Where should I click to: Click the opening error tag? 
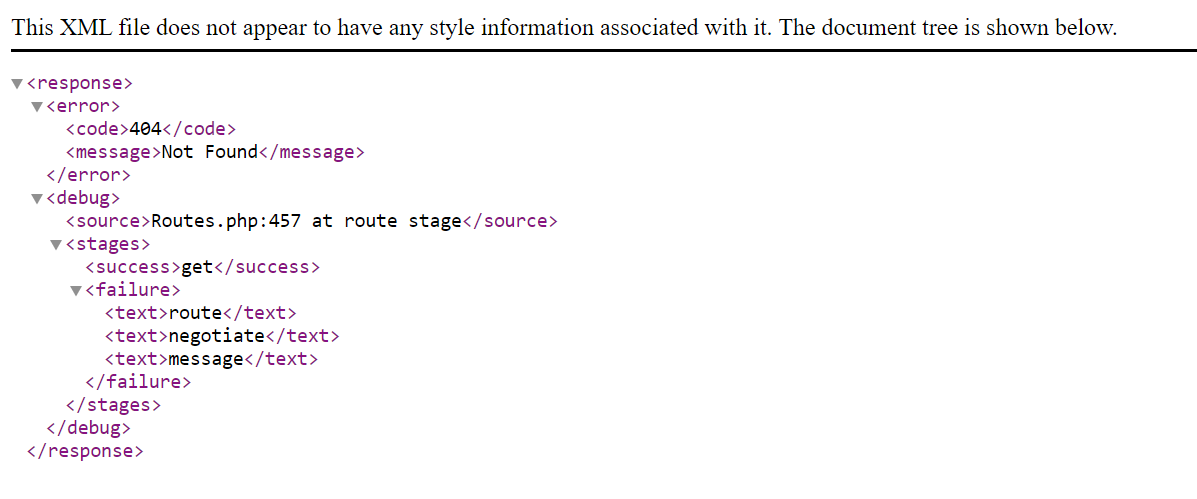(x=83, y=106)
